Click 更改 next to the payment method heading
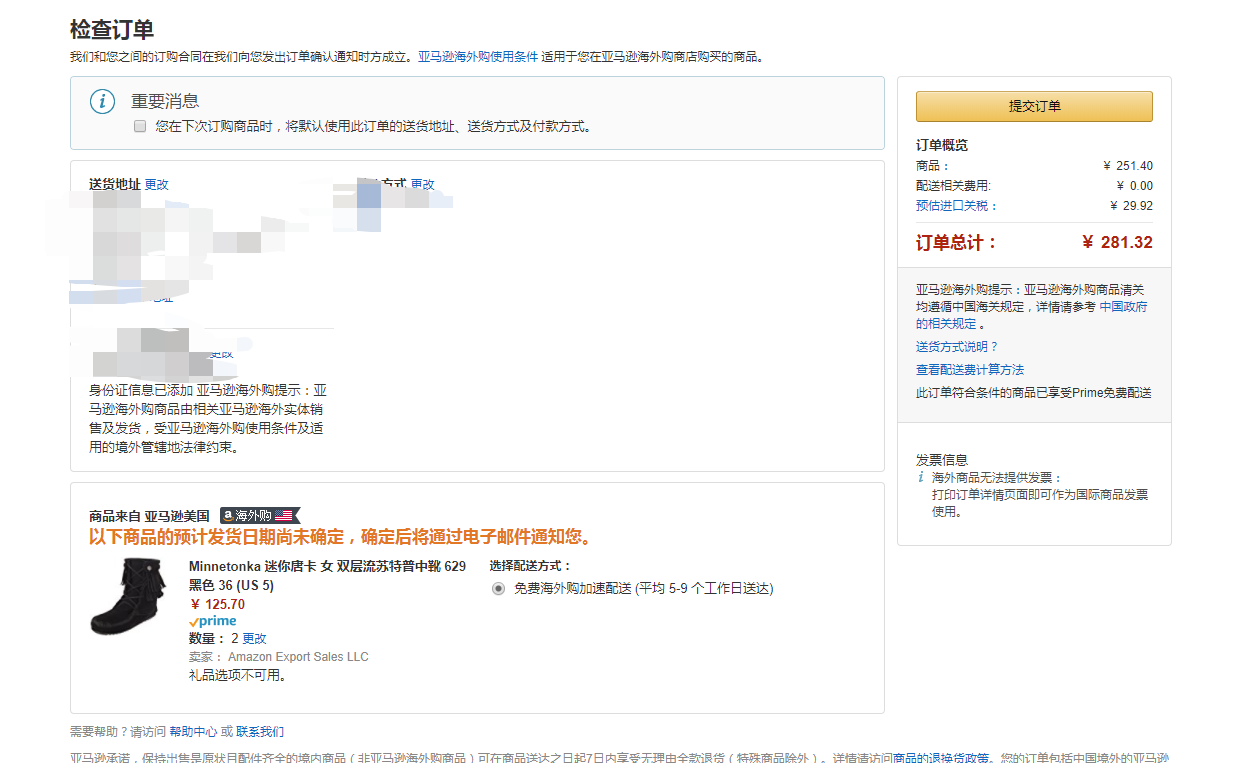Screen dimensions: 1240x763 (423, 185)
